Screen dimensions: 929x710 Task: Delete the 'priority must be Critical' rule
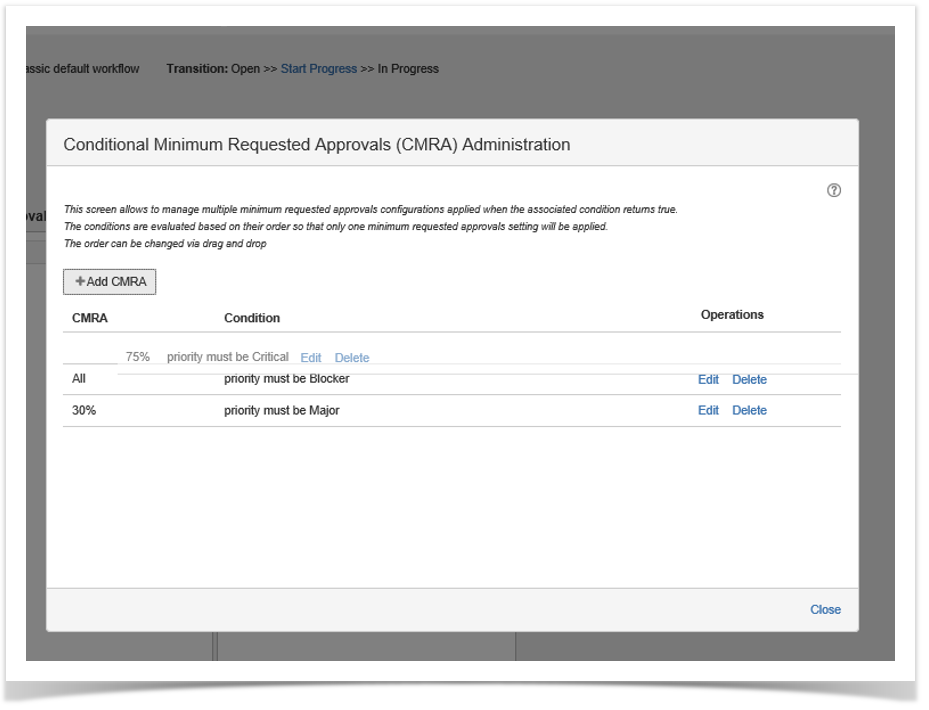pyautogui.click(x=351, y=358)
